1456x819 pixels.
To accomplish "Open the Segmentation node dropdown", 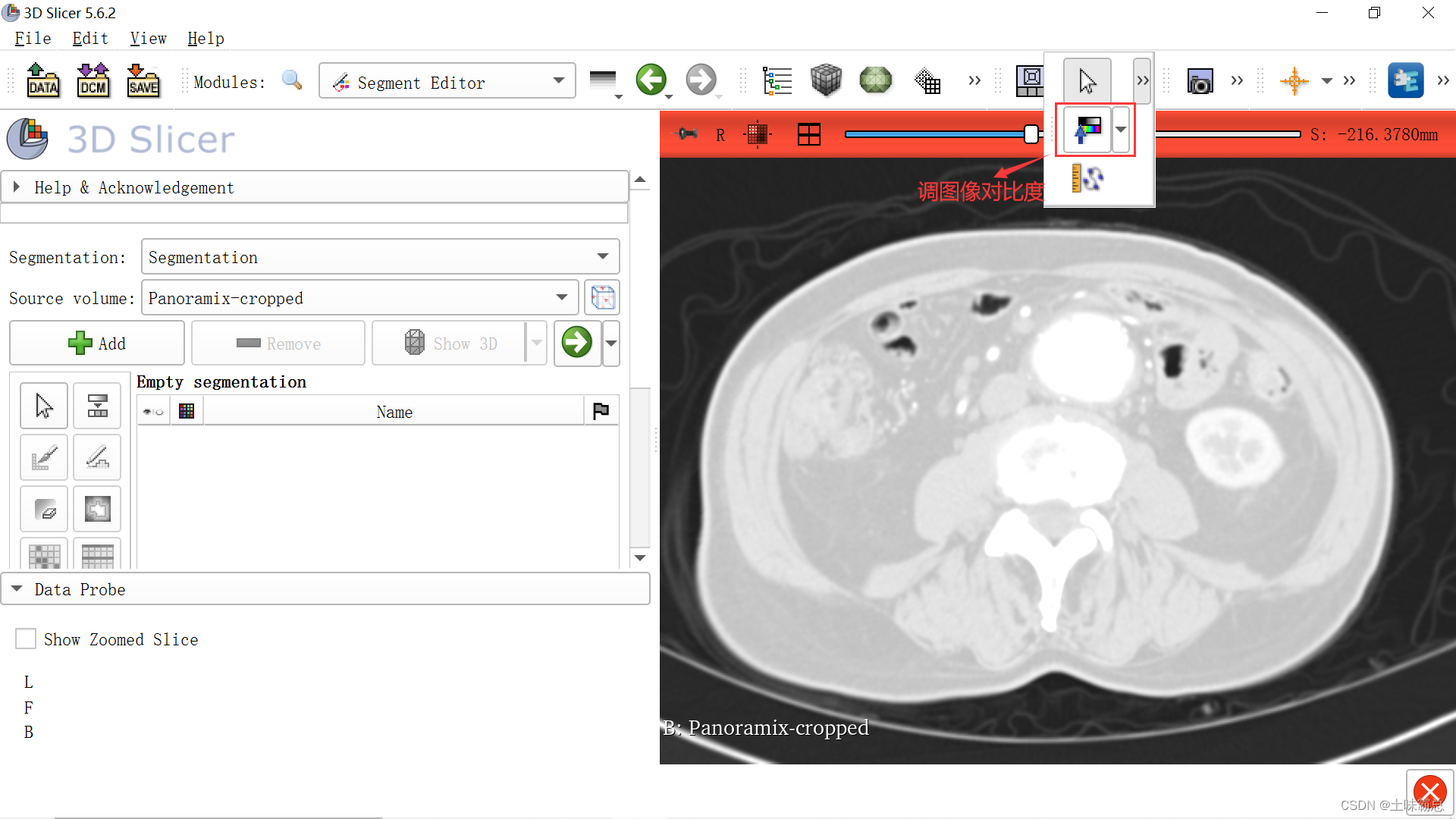I will pos(379,257).
